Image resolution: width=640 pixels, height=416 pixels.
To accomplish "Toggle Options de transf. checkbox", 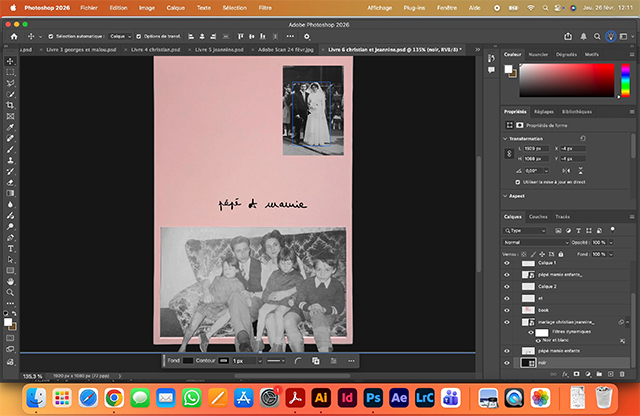I will click(x=138, y=37).
